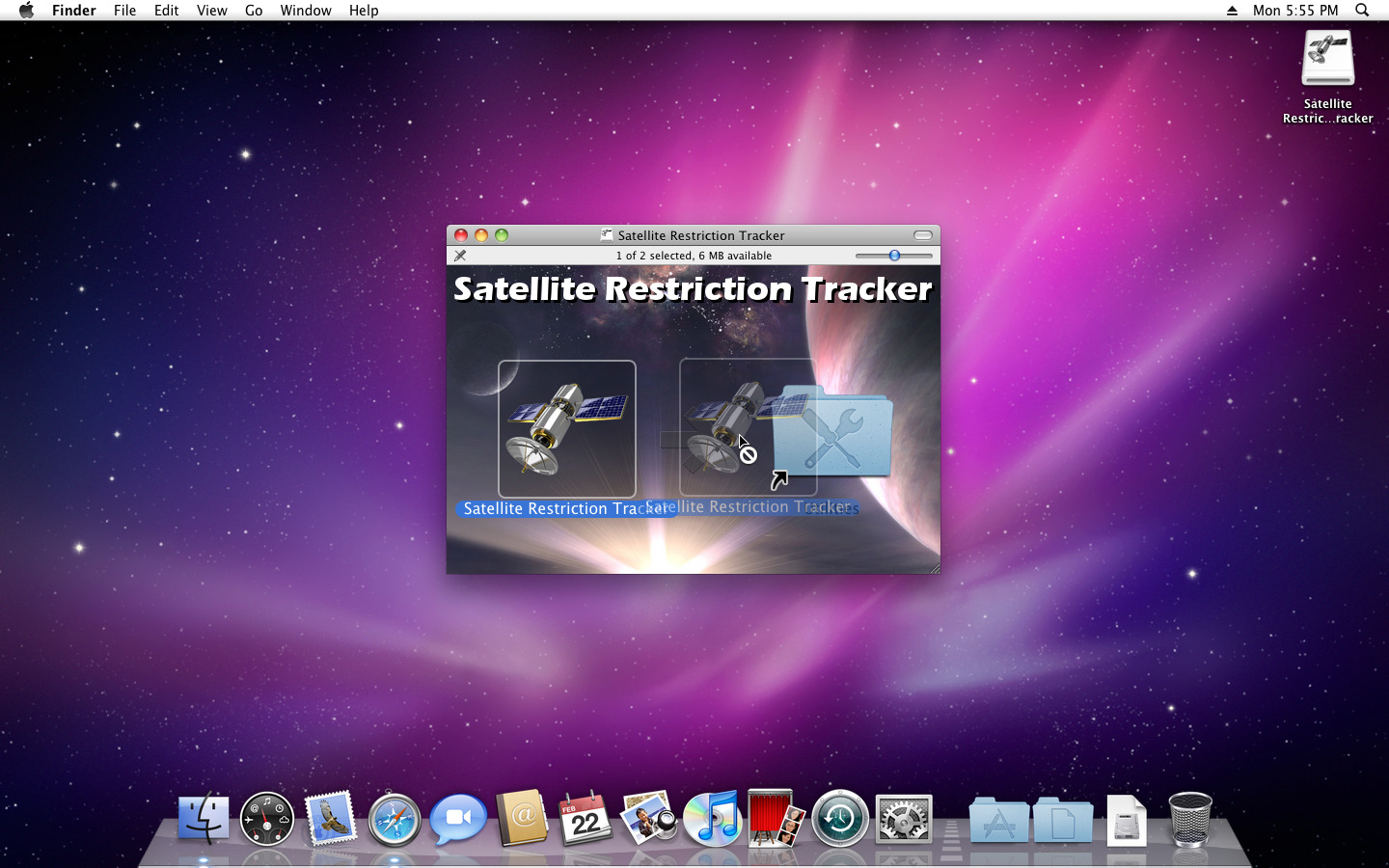
Task: Open Photo Booth from the Dock
Action: tap(776, 820)
